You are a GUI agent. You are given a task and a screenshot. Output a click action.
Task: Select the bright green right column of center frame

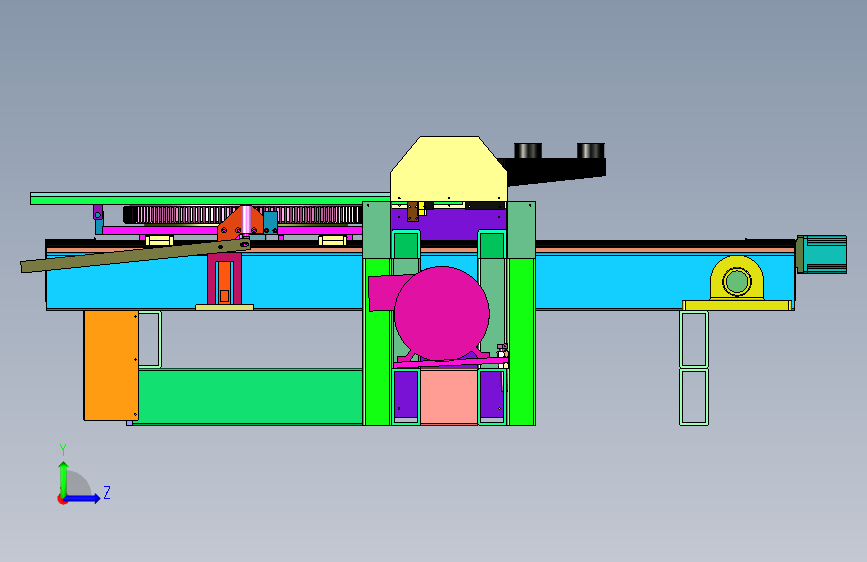521,341
